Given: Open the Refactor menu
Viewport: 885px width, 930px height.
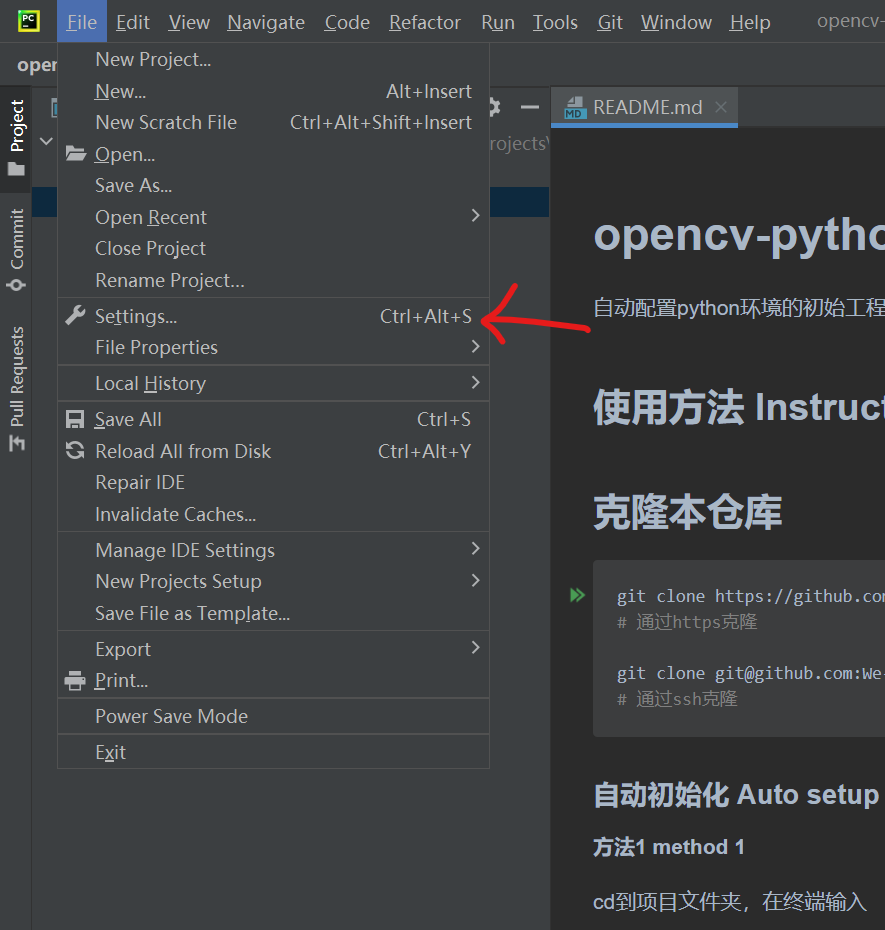Looking at the screenshot, I should pyautogui.click(x=425, y=22).
